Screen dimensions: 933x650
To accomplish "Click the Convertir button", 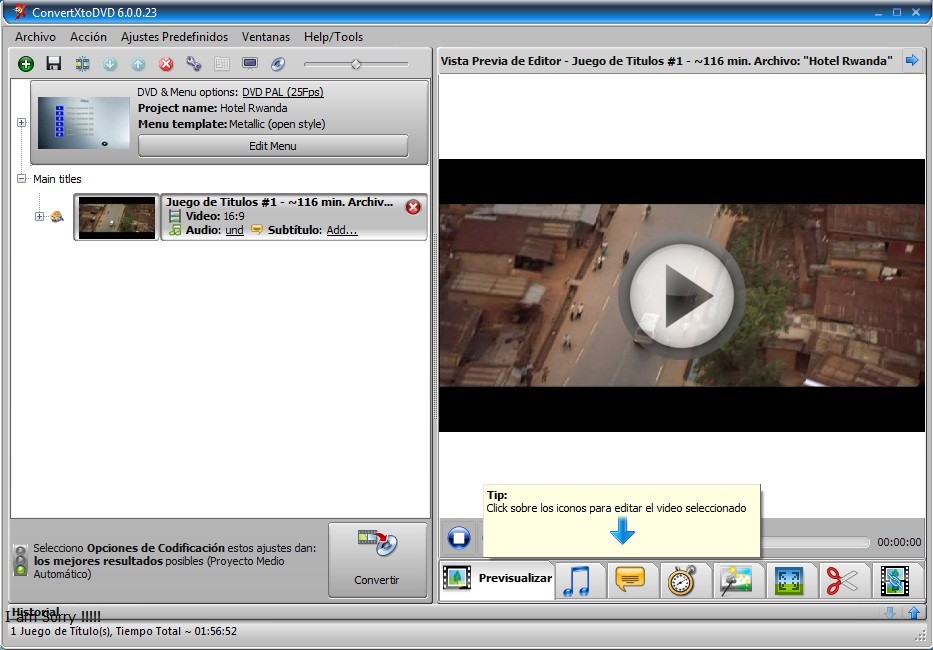I will coord(377,560).
